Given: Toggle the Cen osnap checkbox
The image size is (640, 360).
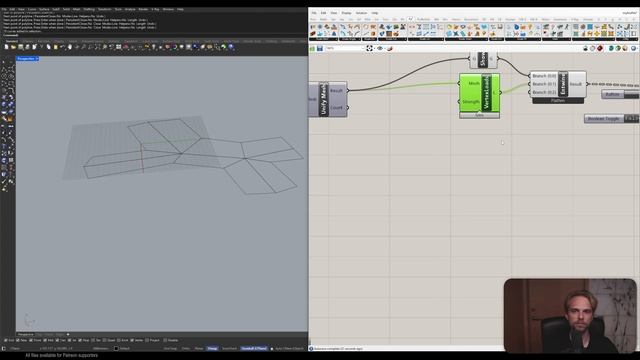Looking at the screenshot, I should pos(58,340).
